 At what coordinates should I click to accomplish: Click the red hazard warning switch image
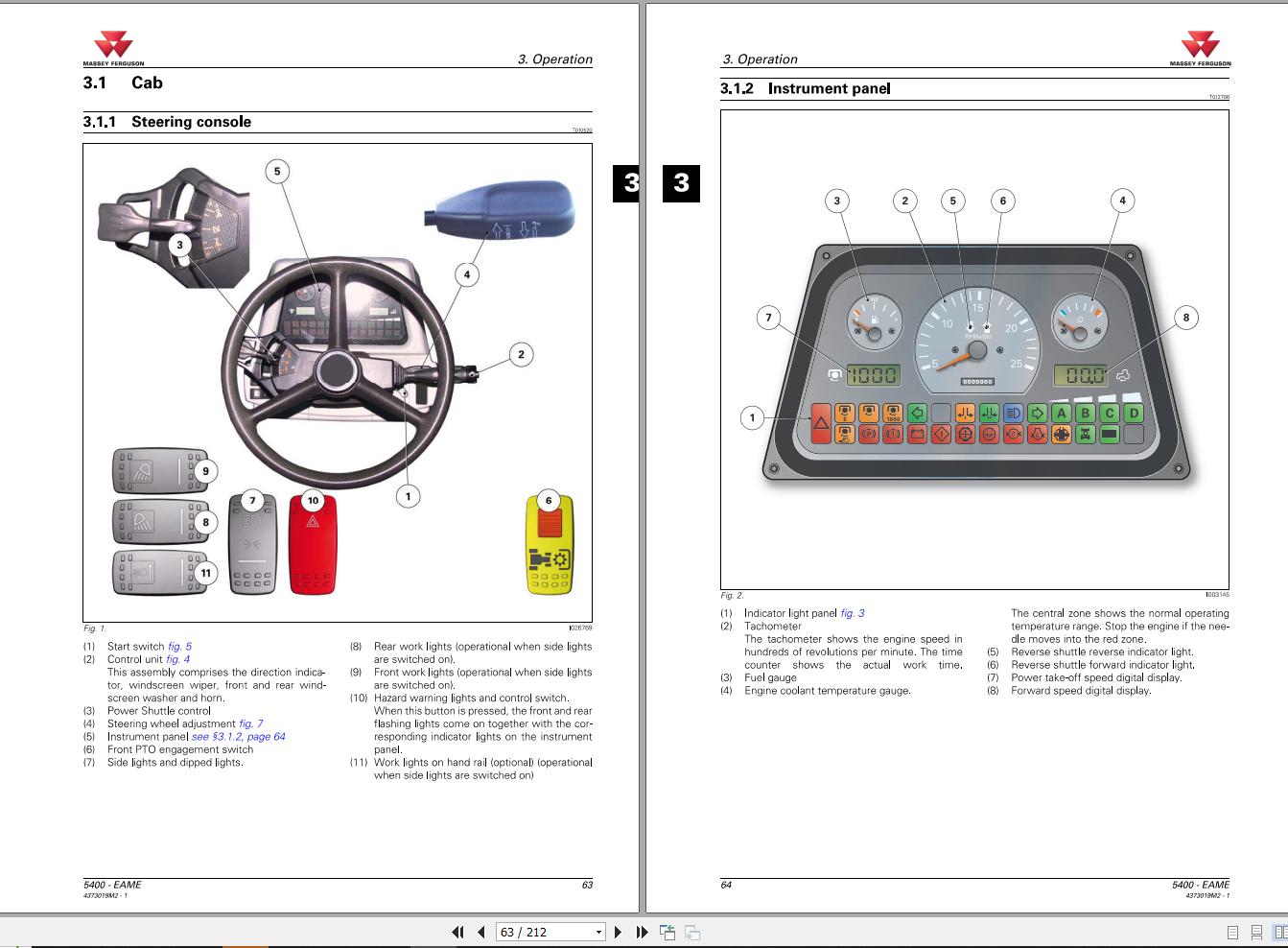point(313,543)
